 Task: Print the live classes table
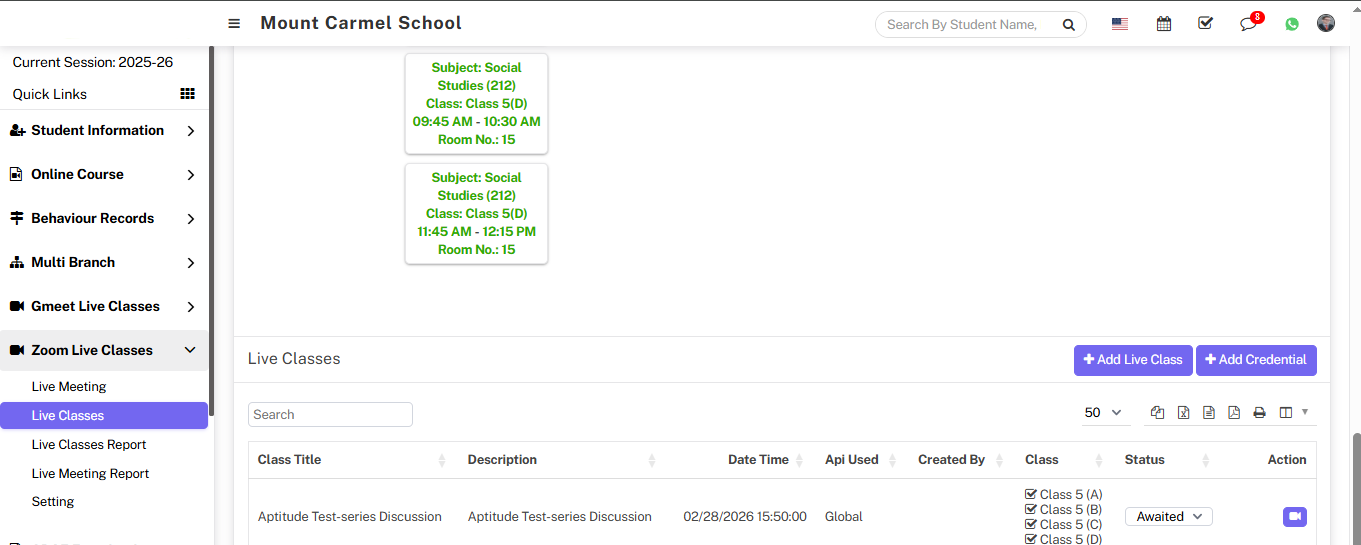pos(1259,413)
